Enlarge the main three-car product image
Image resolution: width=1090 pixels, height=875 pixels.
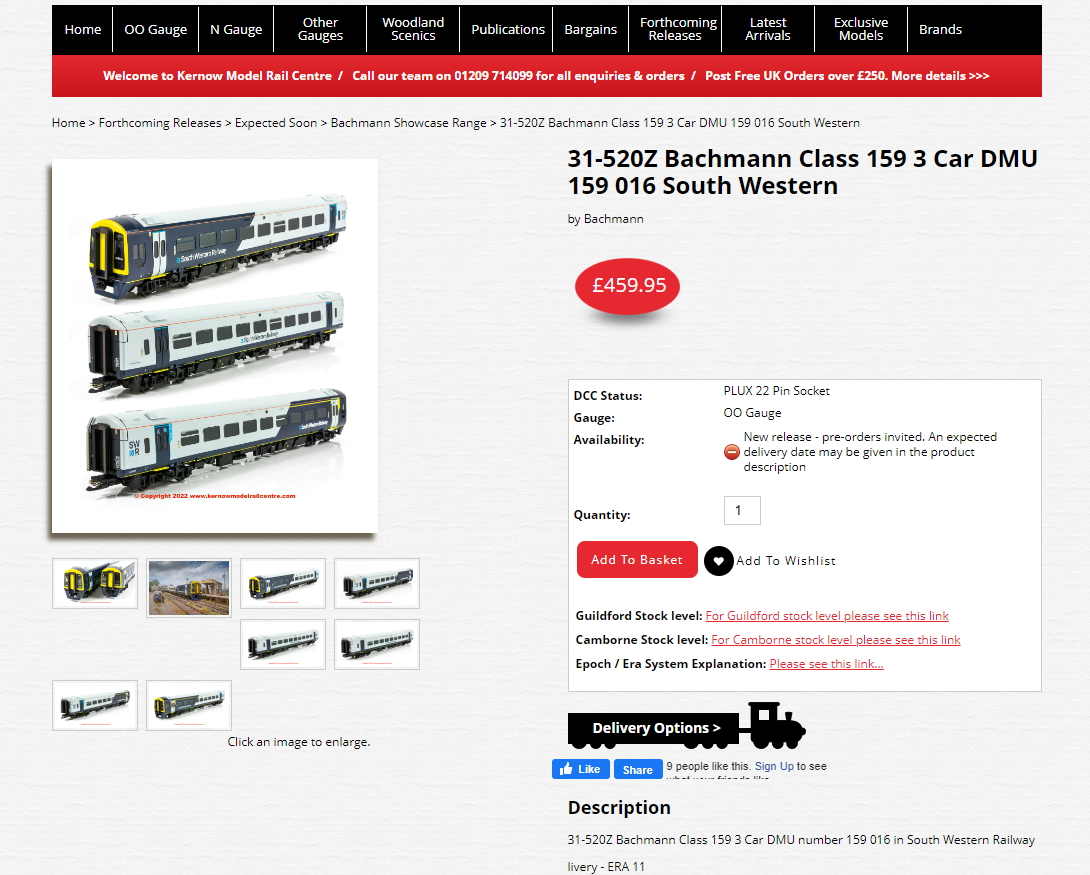point(215,346)
